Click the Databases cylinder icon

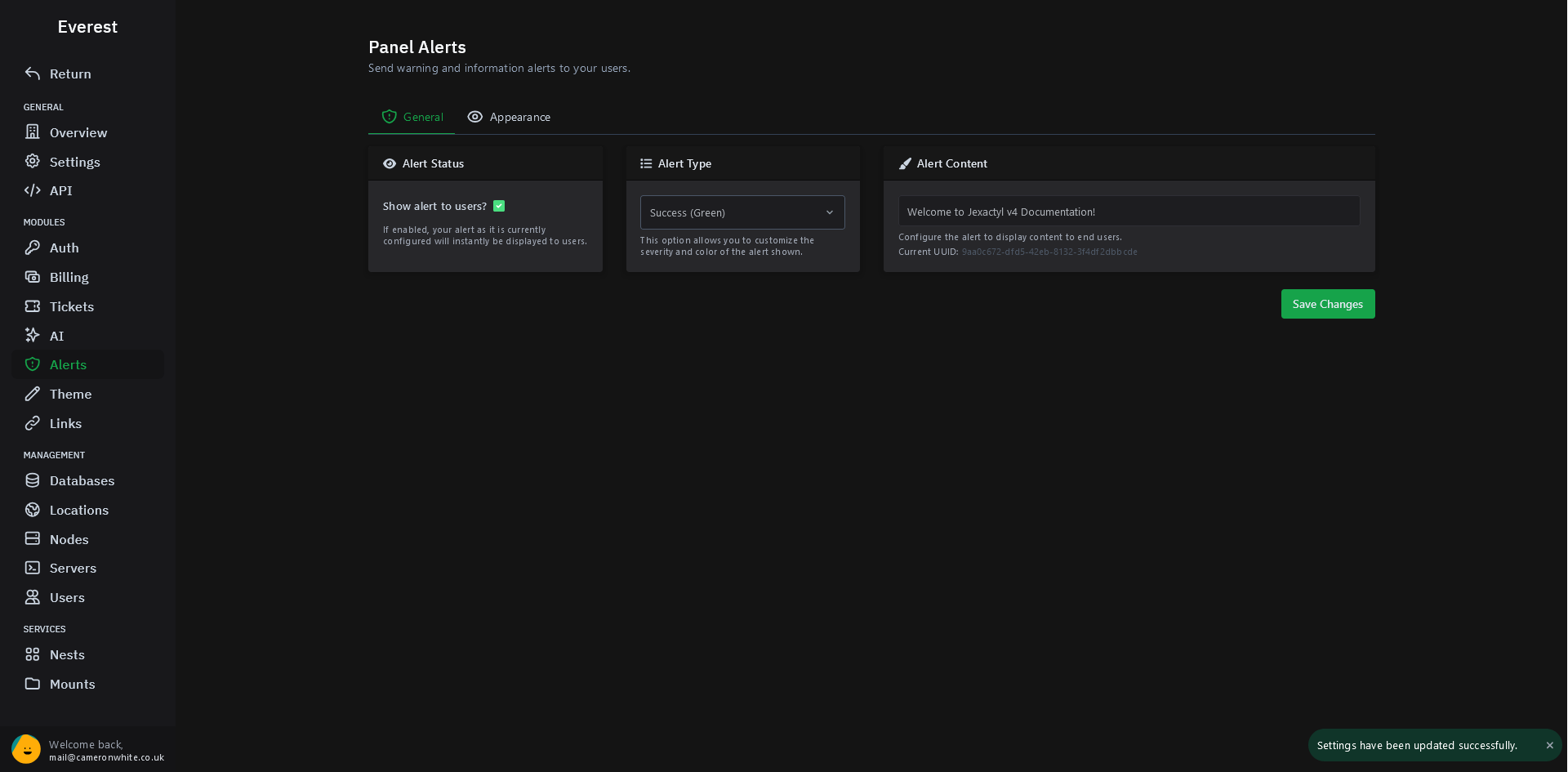(33, 480)
